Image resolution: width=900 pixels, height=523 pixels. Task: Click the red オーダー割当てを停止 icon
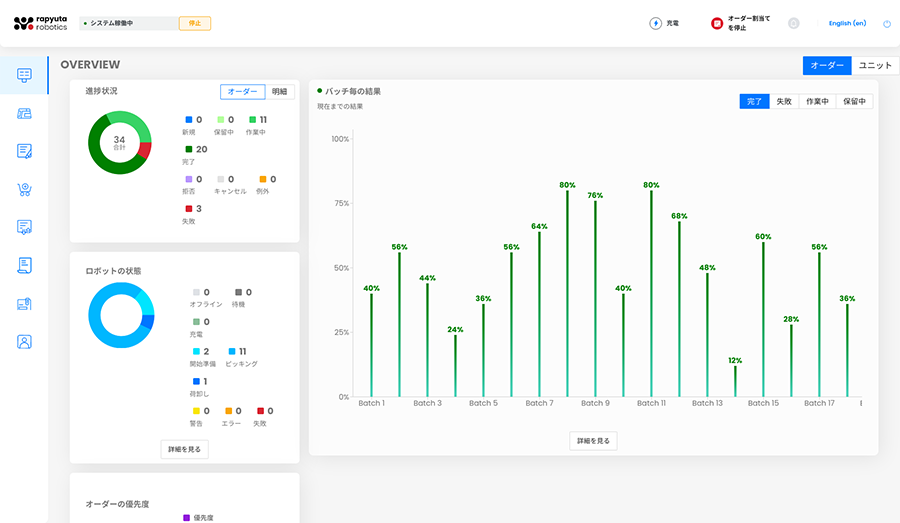coord(717,23)
